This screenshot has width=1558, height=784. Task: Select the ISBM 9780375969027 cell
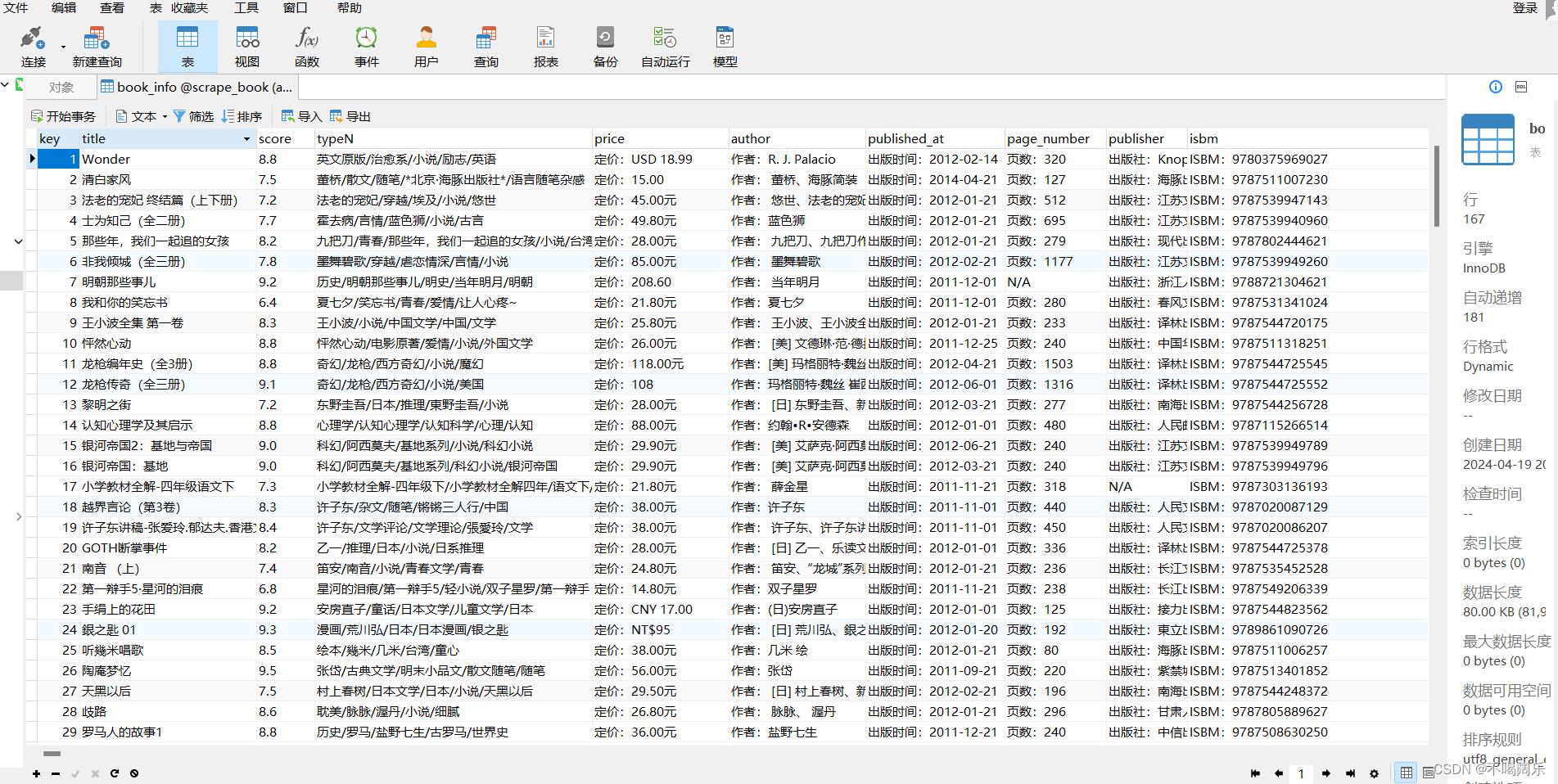pyautogui.click(x=1307, y=160)
